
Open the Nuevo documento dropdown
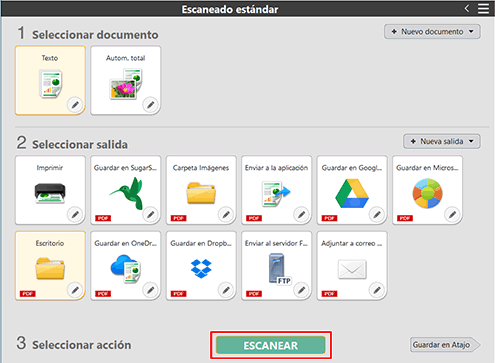point(432,32)
